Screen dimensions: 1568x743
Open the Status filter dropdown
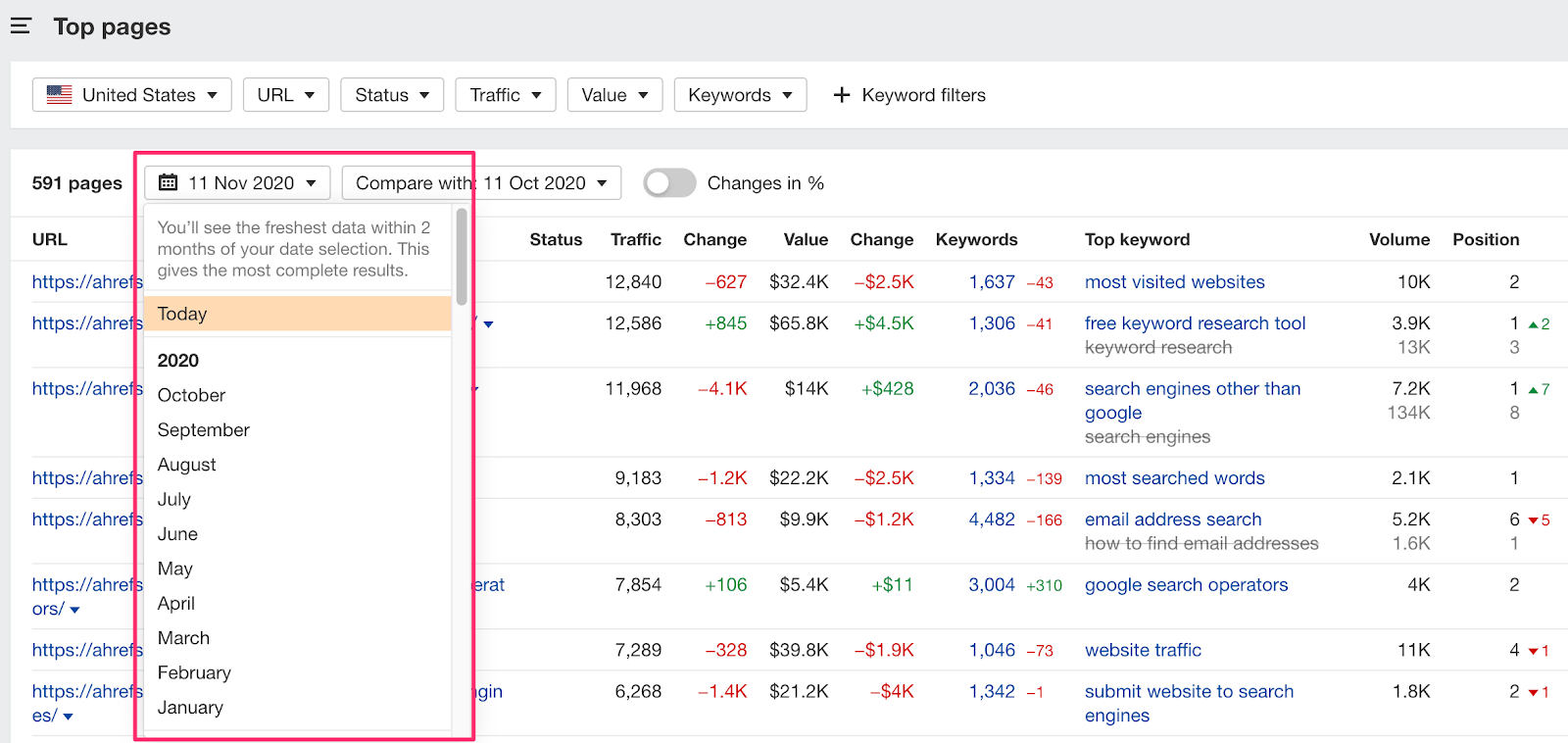click(x=392, y=95)
